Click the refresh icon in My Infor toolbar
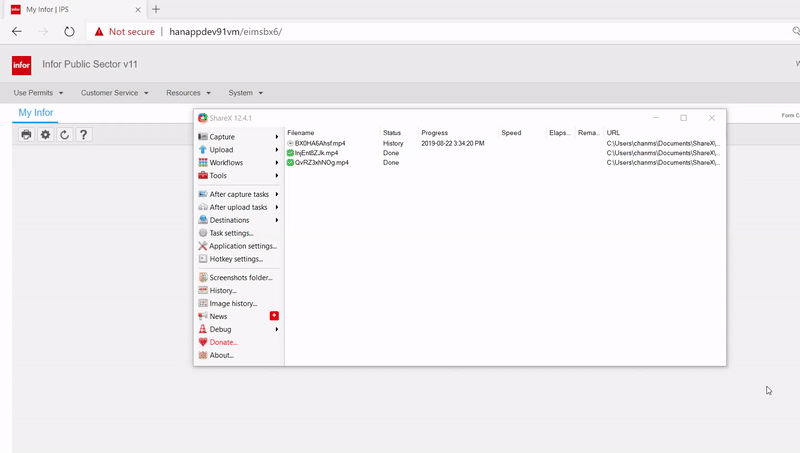 pos(64,135)
